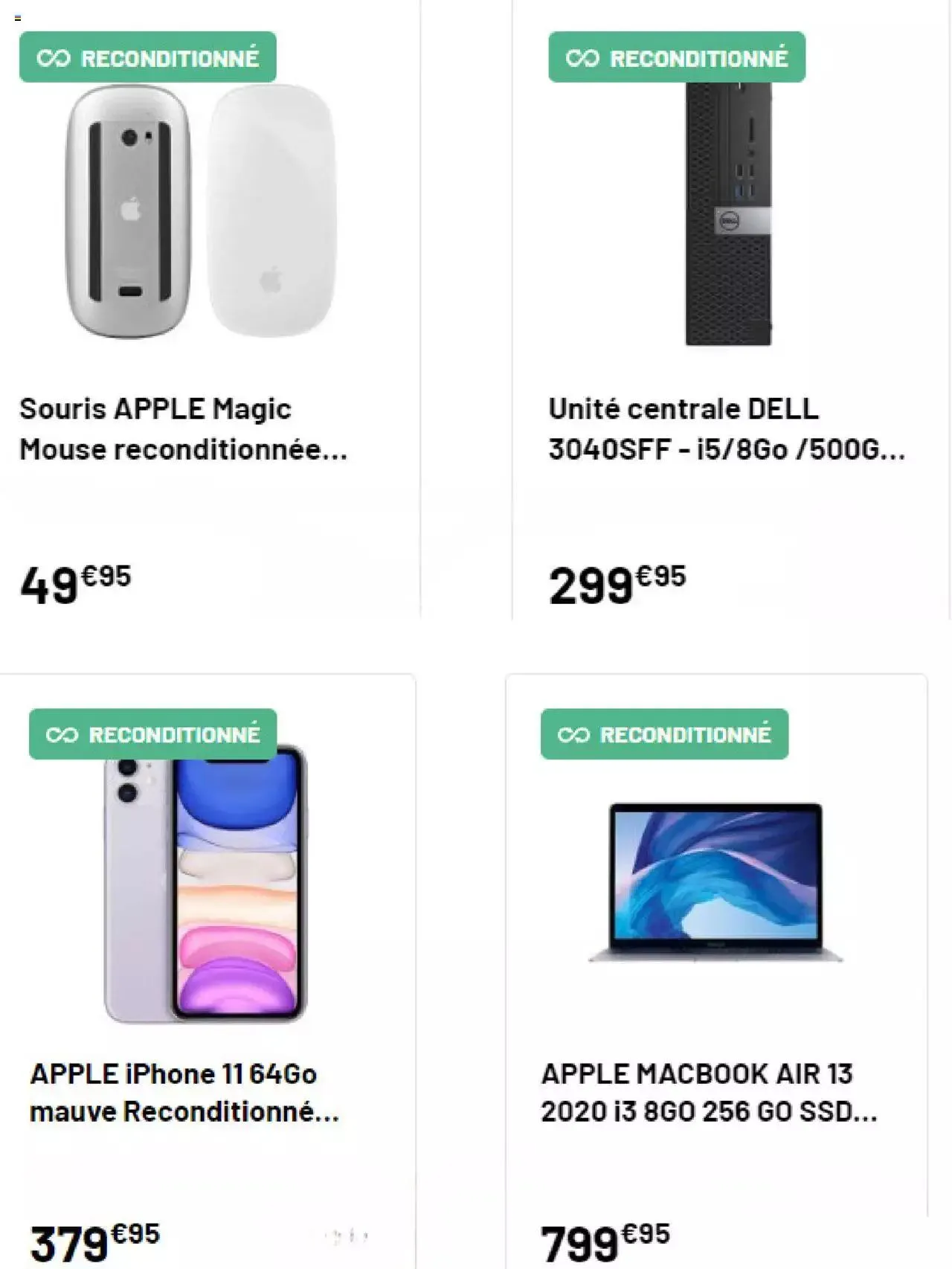Open the Dell 3040SFF tower product image
Screen dimensions: 952x1269
[728, 216]
